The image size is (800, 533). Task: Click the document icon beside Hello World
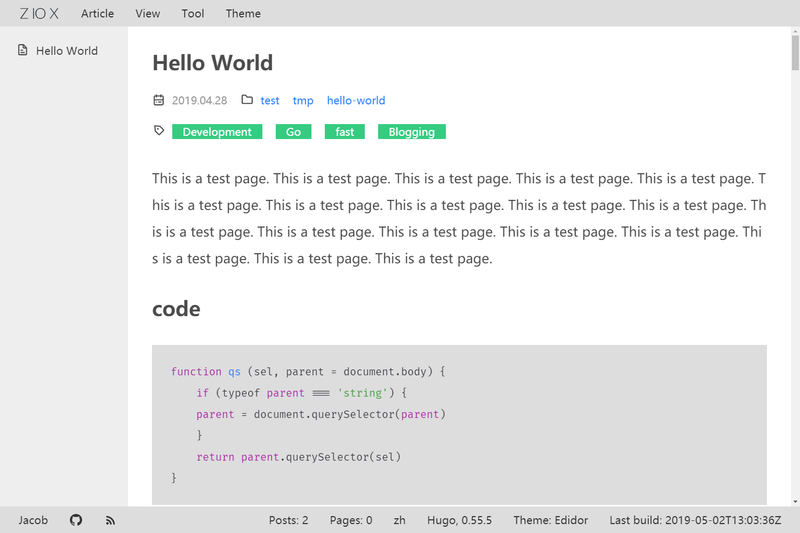[x=22, y=50]
